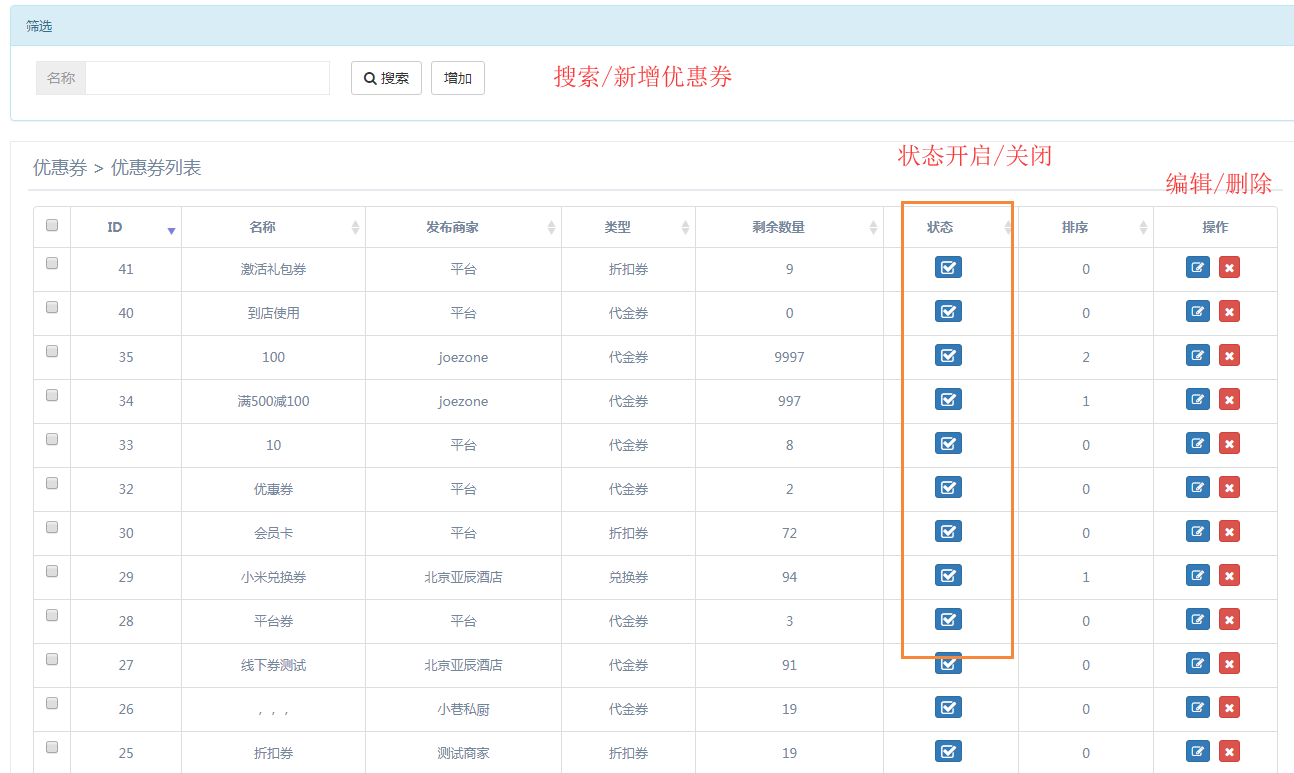Delete the 满500减100 coupon
The image size is (1294, 773).
pos(1229,399)
